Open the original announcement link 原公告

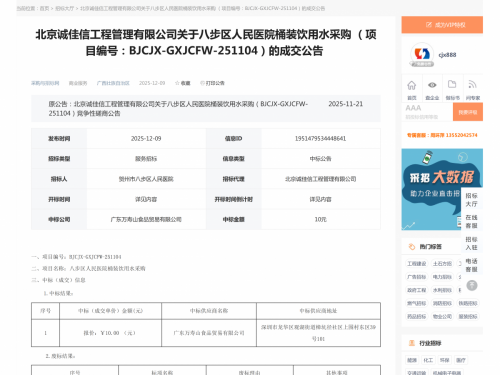[x=178, y=108]
